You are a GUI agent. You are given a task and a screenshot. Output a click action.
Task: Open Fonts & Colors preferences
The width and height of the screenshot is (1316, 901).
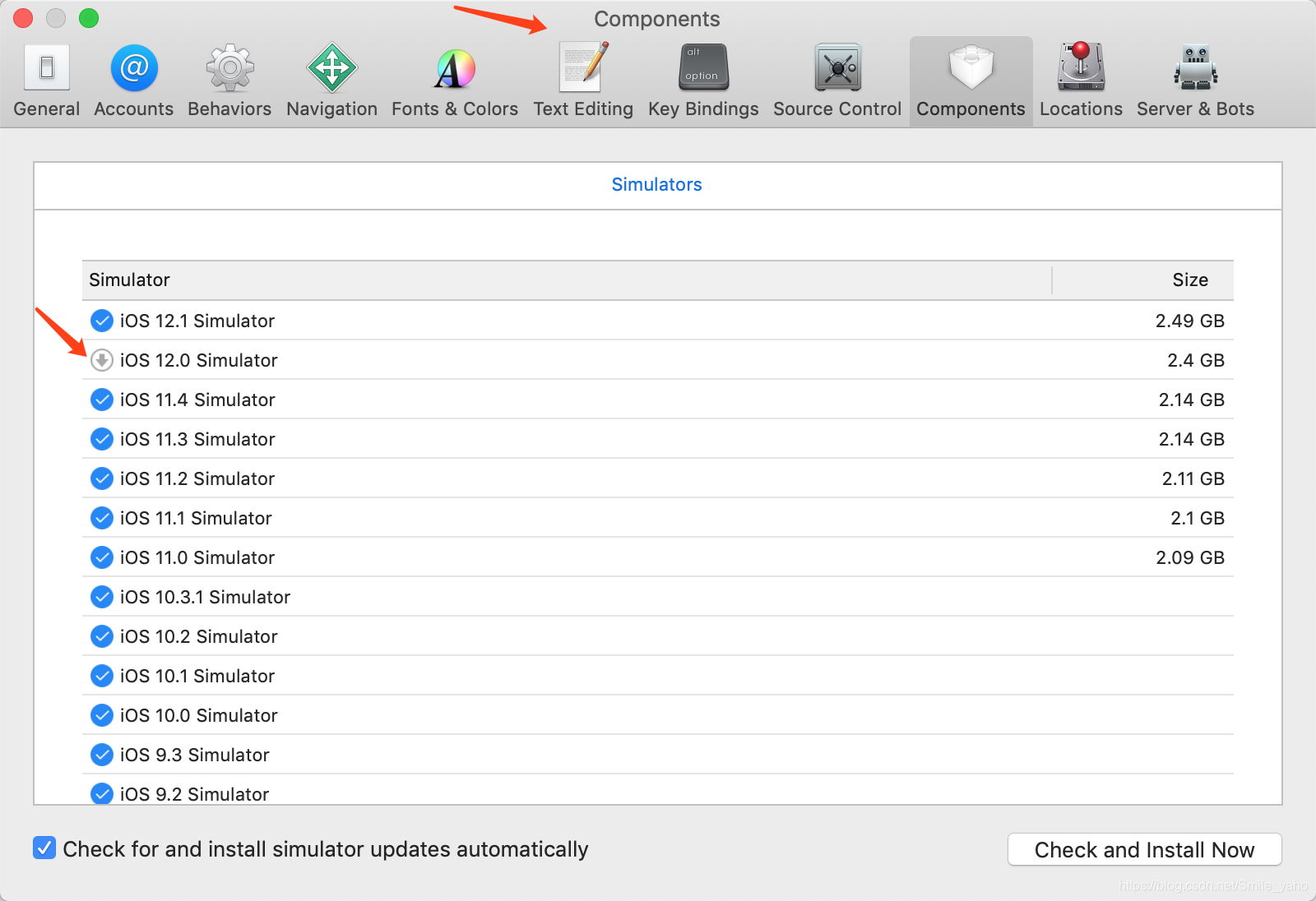[x=455, y=81]
